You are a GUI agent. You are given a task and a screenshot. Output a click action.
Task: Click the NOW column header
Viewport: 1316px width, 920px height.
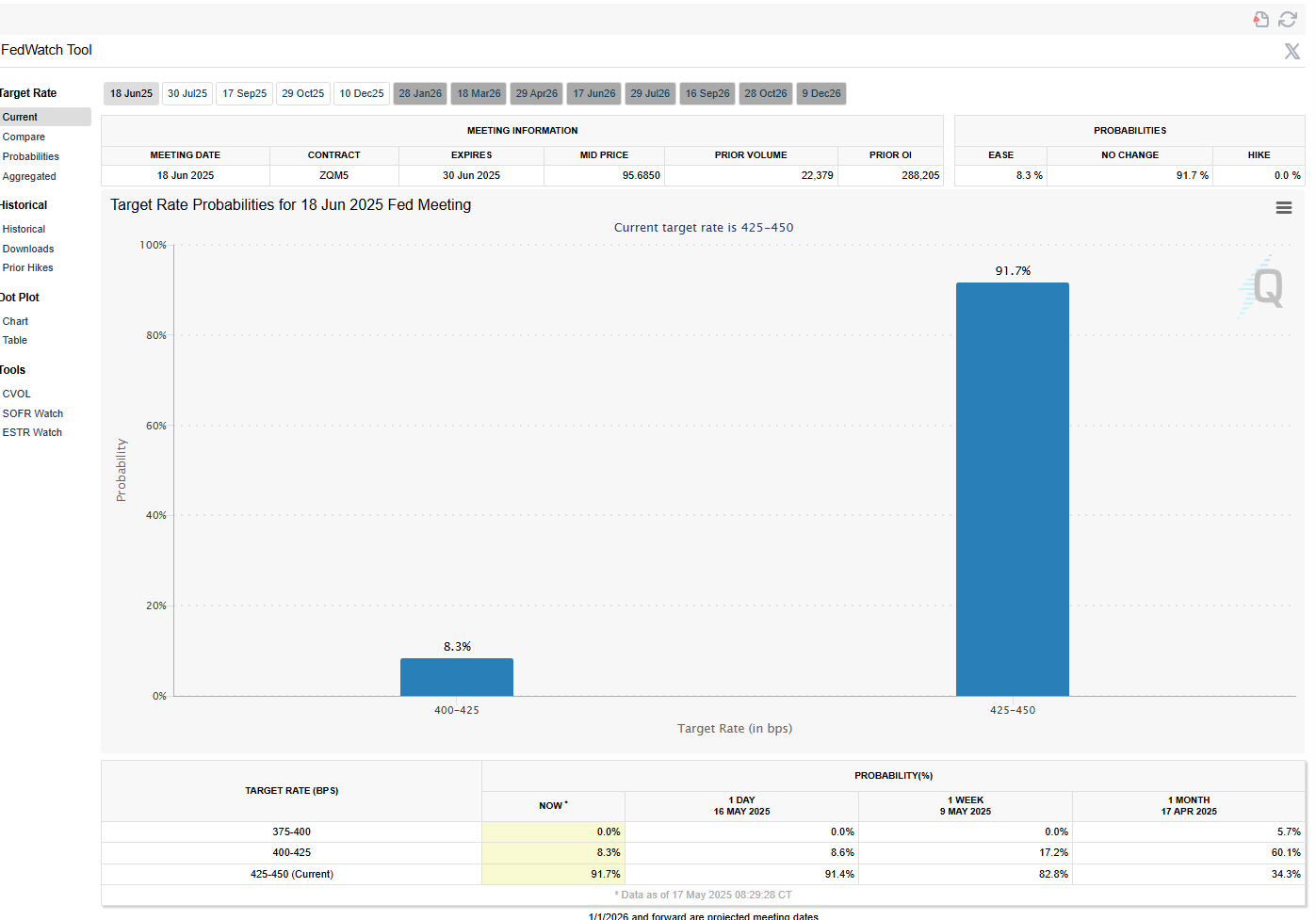pos(553,806)
